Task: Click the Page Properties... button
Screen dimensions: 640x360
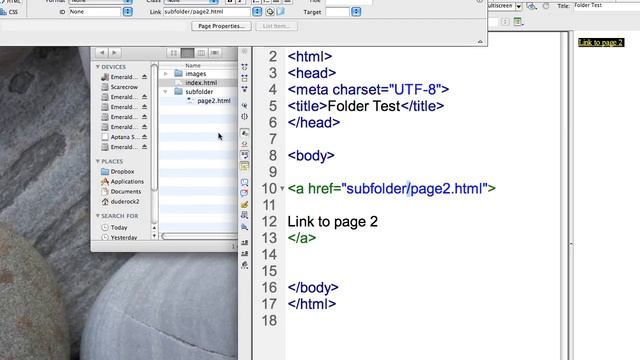Action: click(x=221, y=26)
